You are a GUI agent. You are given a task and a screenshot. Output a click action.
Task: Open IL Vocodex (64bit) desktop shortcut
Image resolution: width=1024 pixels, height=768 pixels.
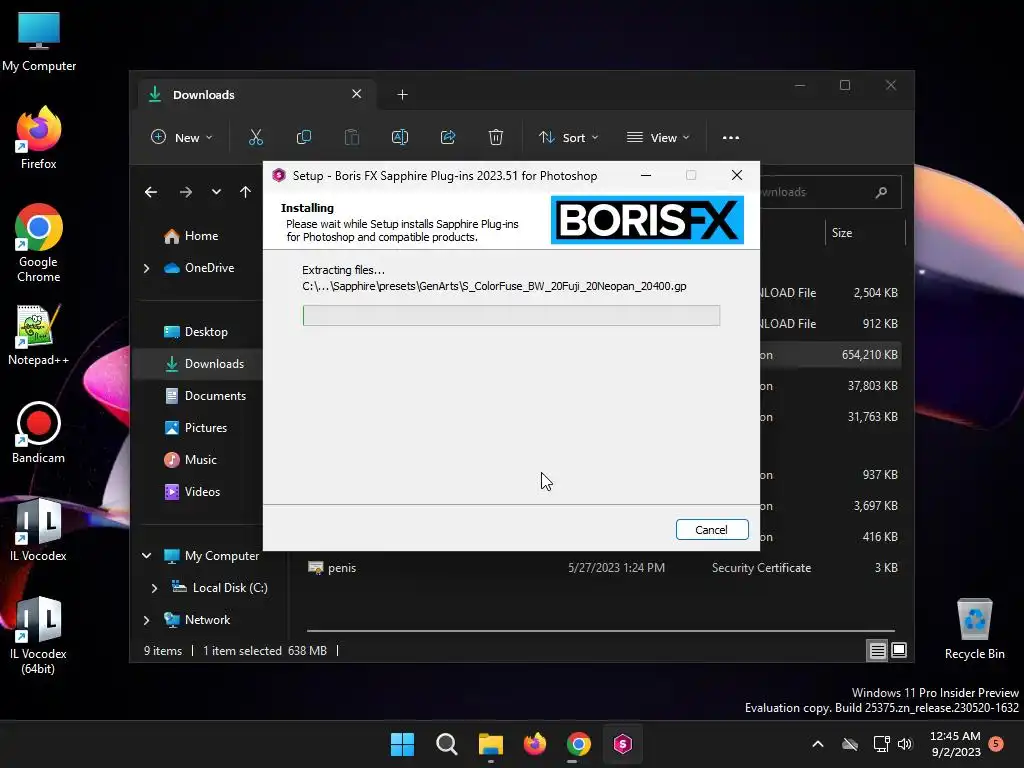click(x=39, y=635)
